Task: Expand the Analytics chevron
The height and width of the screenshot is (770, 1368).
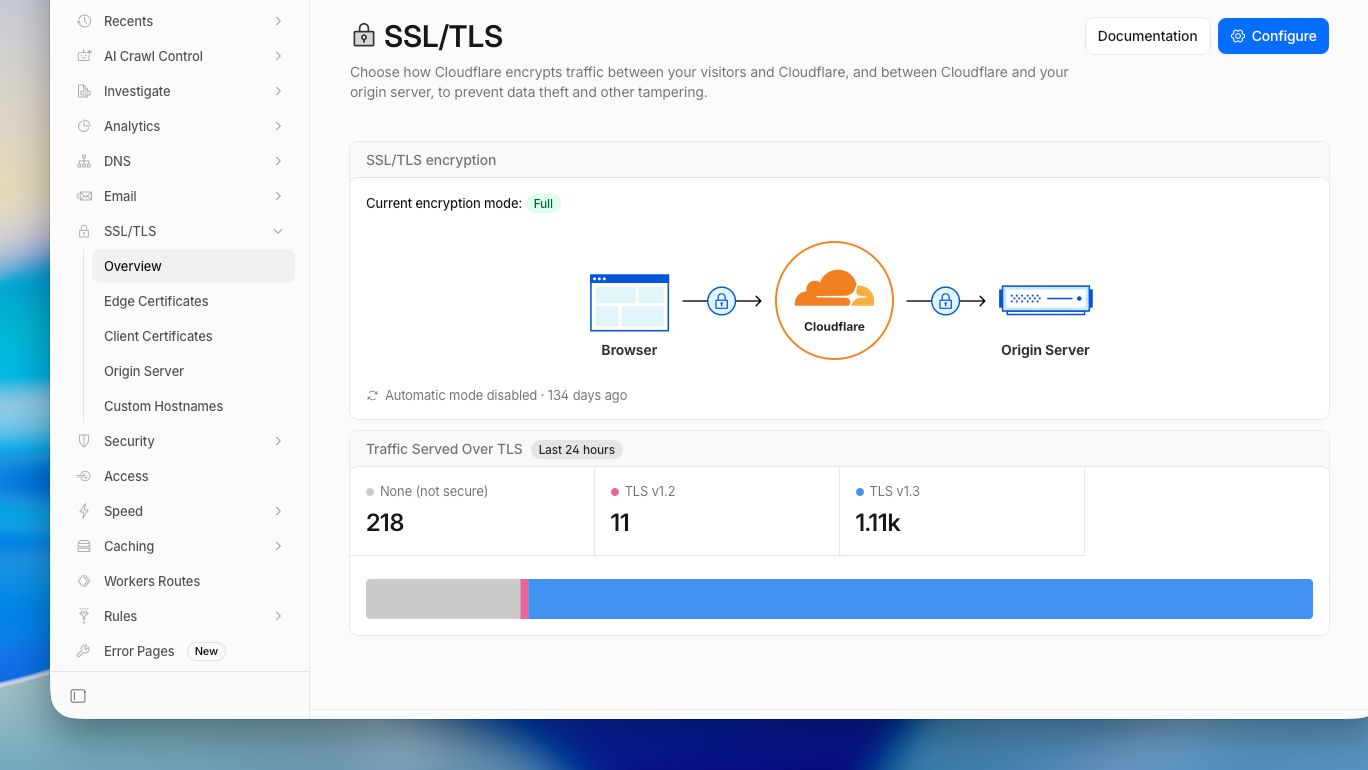Action: click(x=278, y=126)
